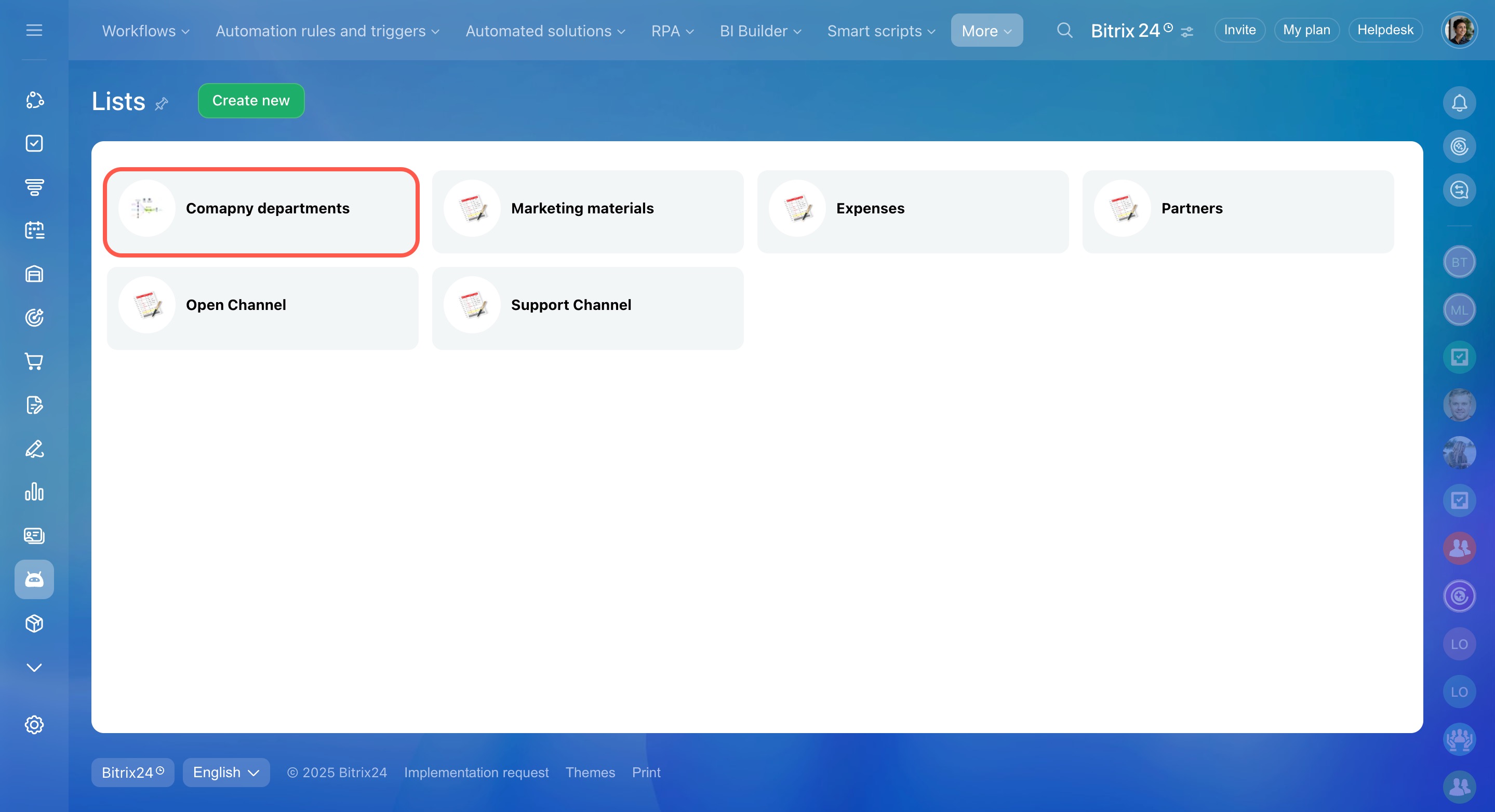This screenshot has width=1495, height=812.
Task: Open the BT chat avatar
Action: (x=1459, y=262)
